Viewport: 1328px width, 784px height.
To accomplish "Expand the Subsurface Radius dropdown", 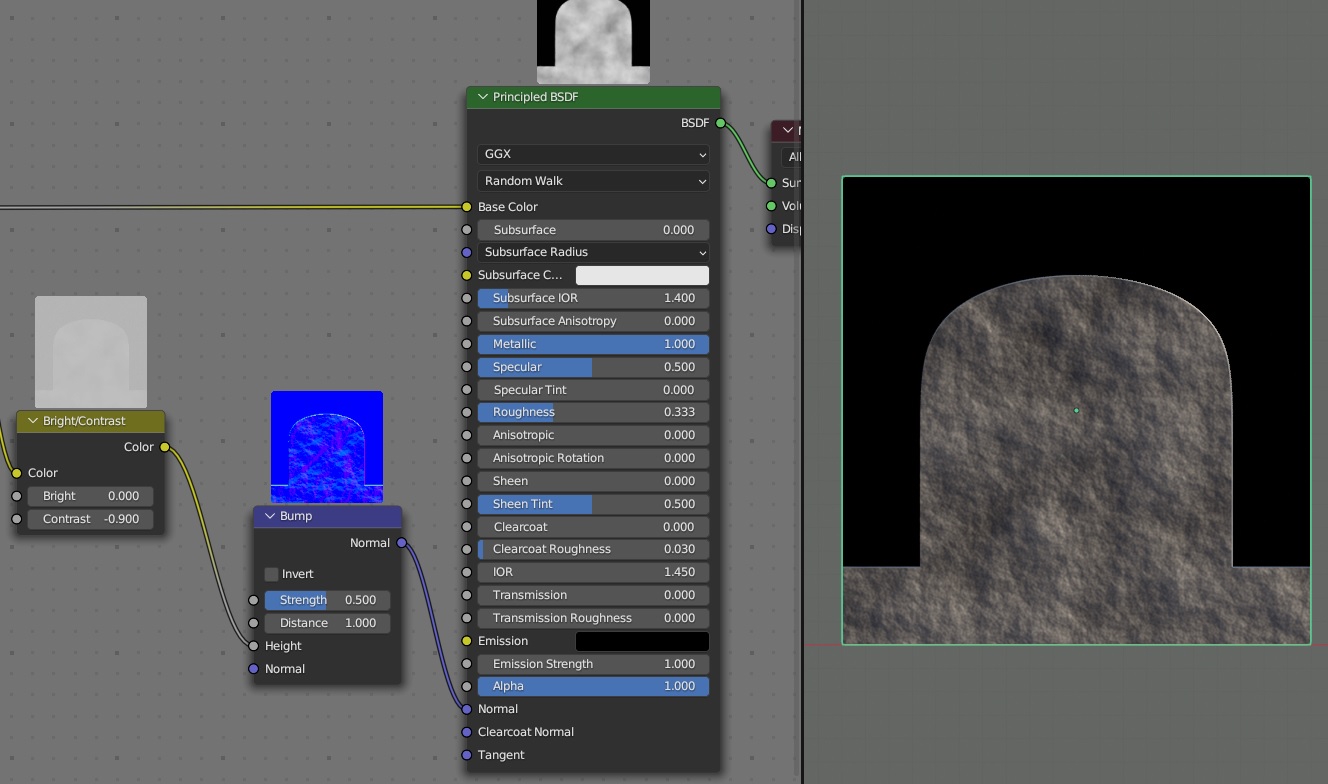I will coord(593,252).
